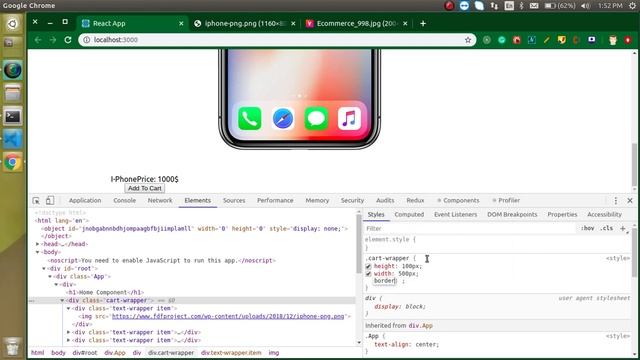Select the Elements tab
This screenshot has width=640, height=360.
coord(198,200)
